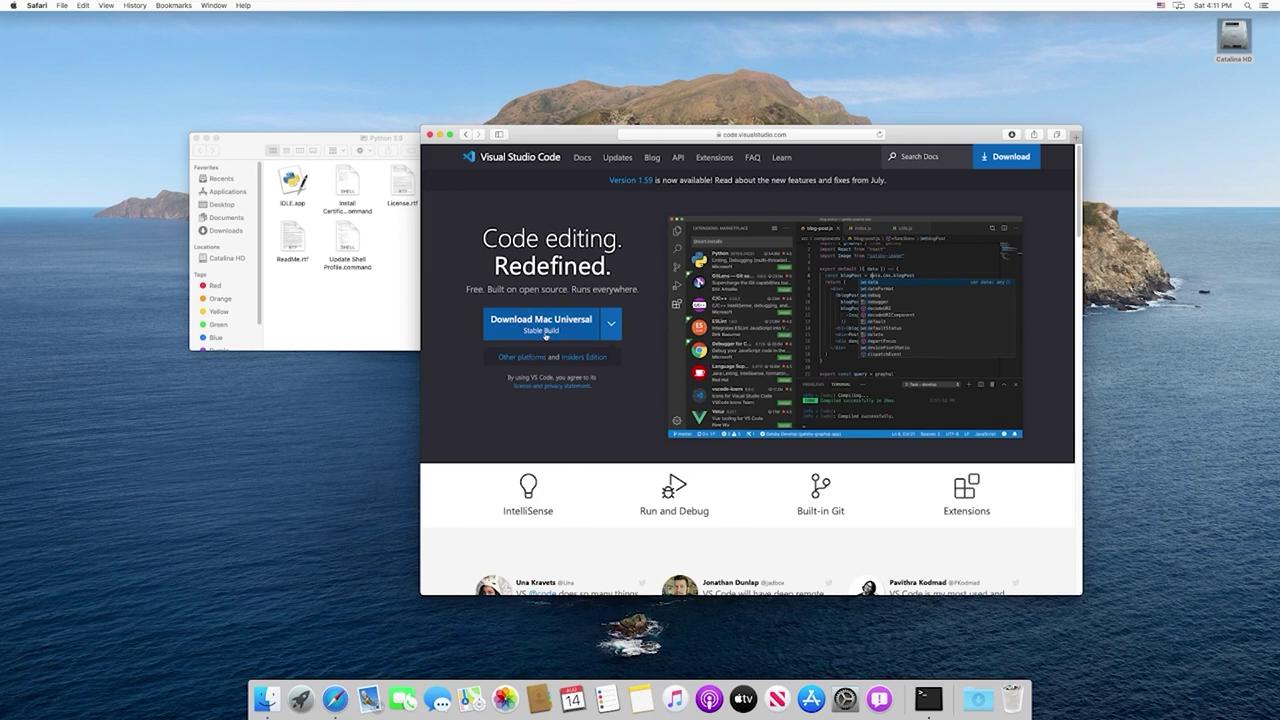
Task: Open Calendar from the Dock
Action: click(x=573, y=698)
